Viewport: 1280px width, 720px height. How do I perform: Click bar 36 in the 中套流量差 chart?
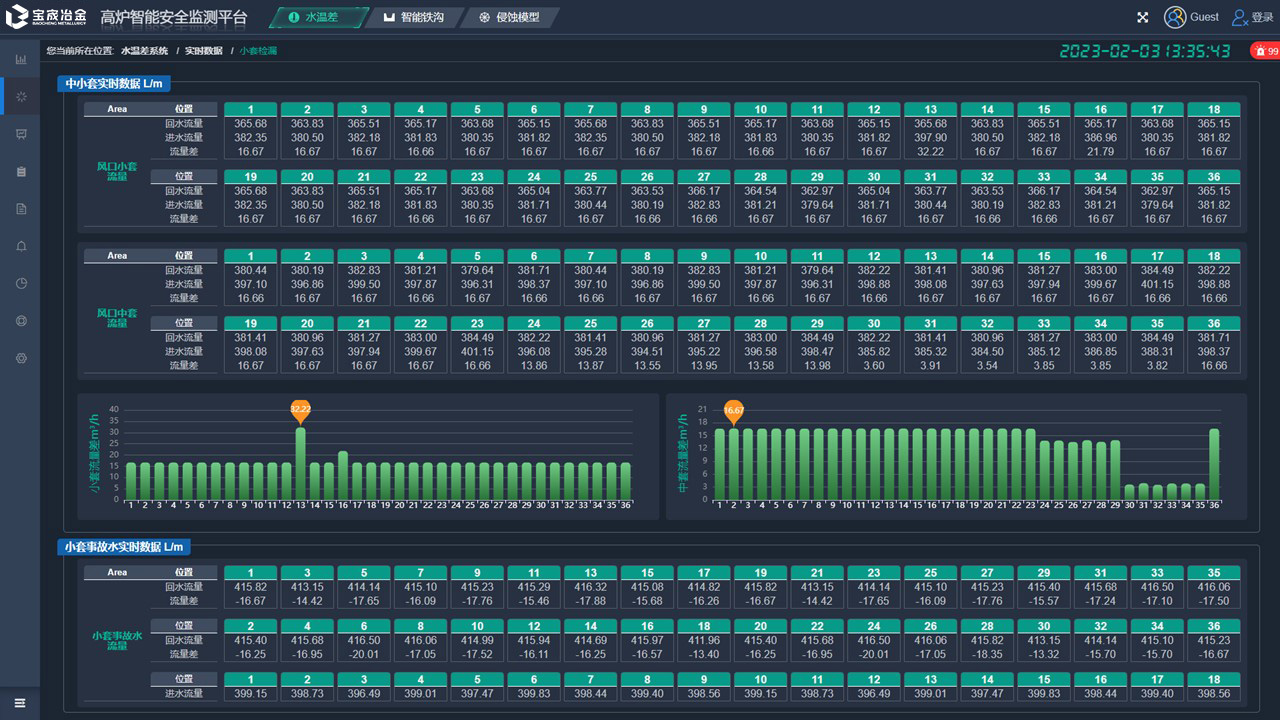pos(1214,464)
